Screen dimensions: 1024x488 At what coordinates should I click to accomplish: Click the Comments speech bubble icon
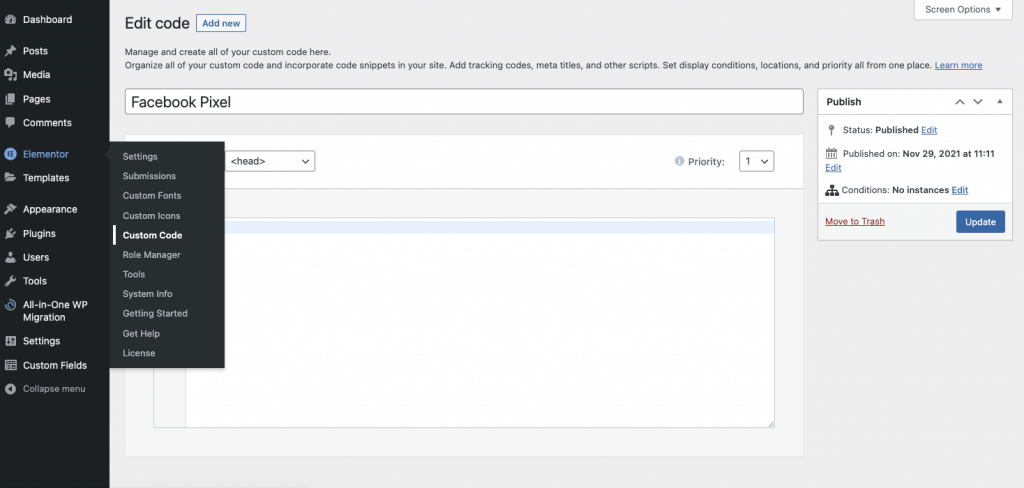point(10,123)
